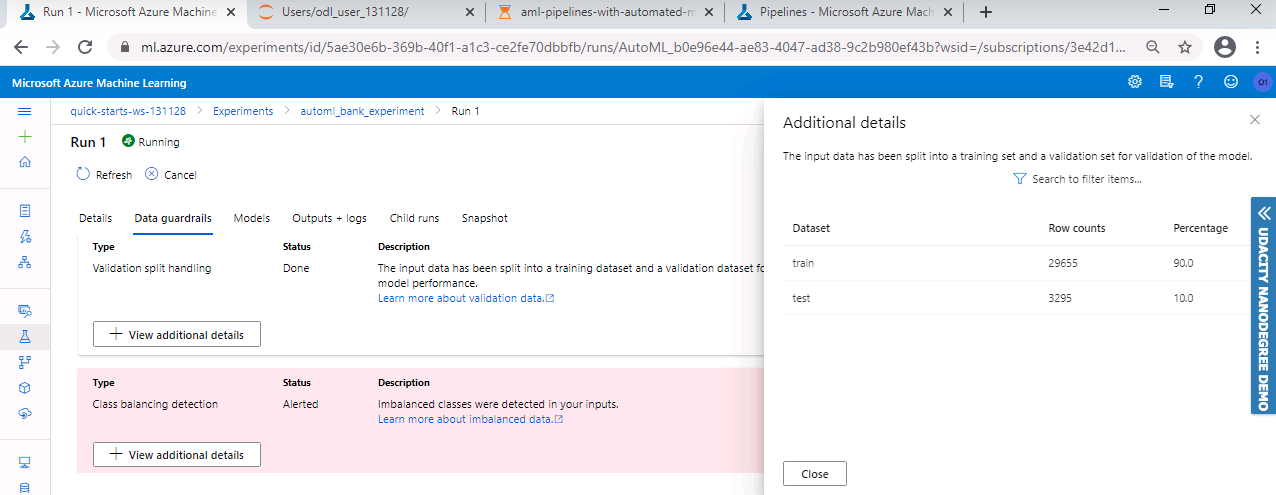Sort by Percentage column header

[x=1200, y=228]
